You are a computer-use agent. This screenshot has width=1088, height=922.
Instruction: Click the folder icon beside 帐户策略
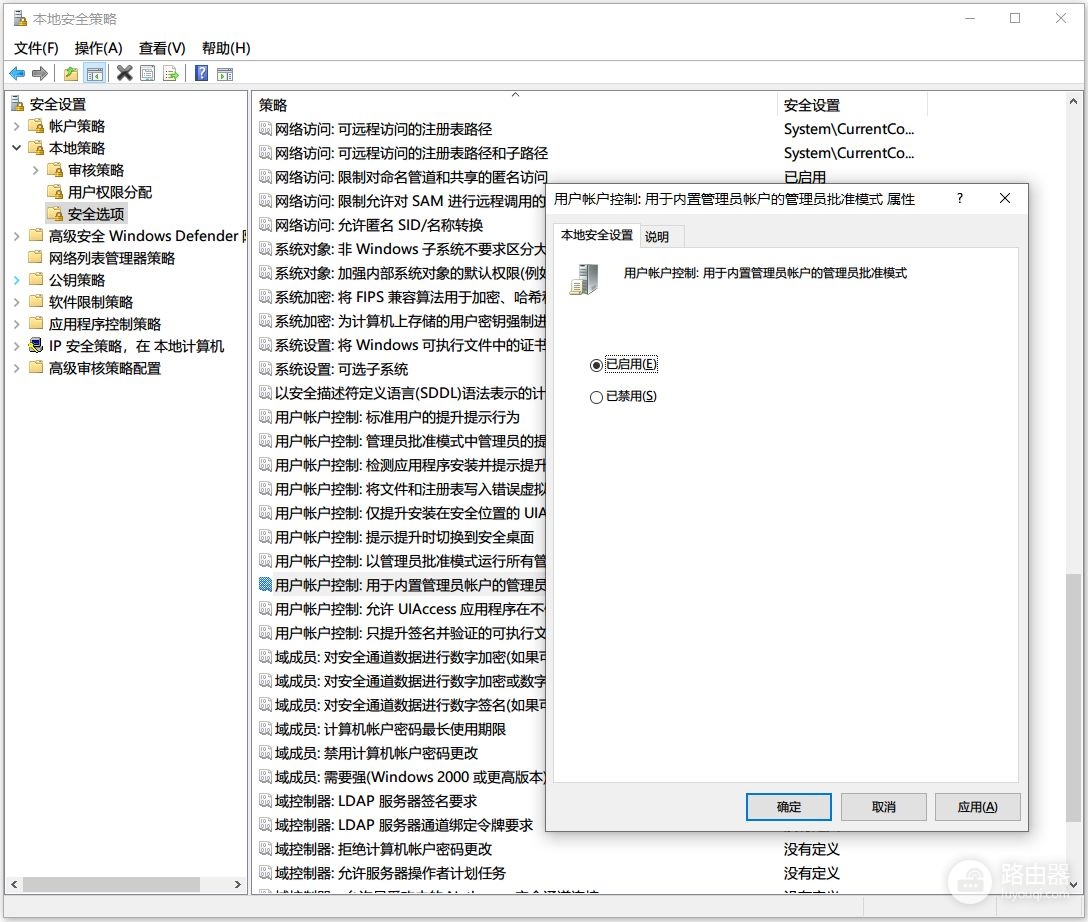tap(36, 126)
